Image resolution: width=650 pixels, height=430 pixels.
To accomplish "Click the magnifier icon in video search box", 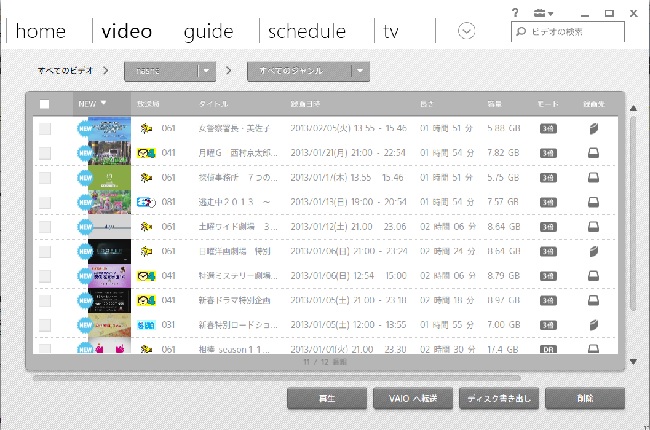I will click(521, 32).
